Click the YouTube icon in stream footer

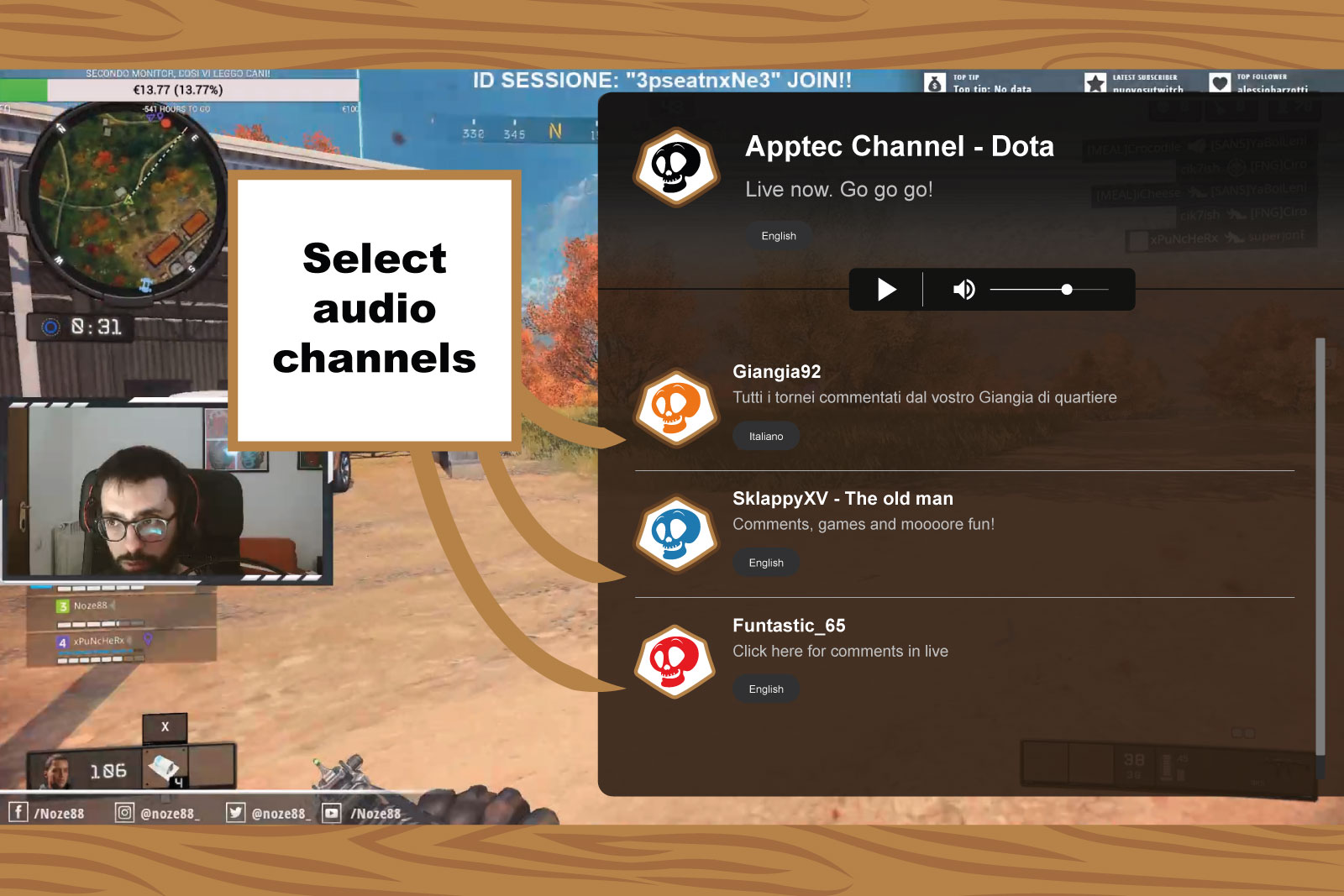(x=332, y=812)
